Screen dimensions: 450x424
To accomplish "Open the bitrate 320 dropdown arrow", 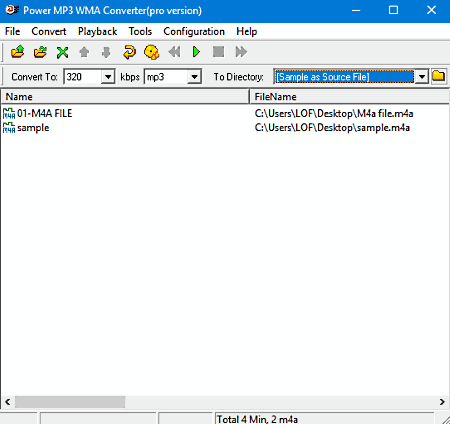I will point(108,77).
